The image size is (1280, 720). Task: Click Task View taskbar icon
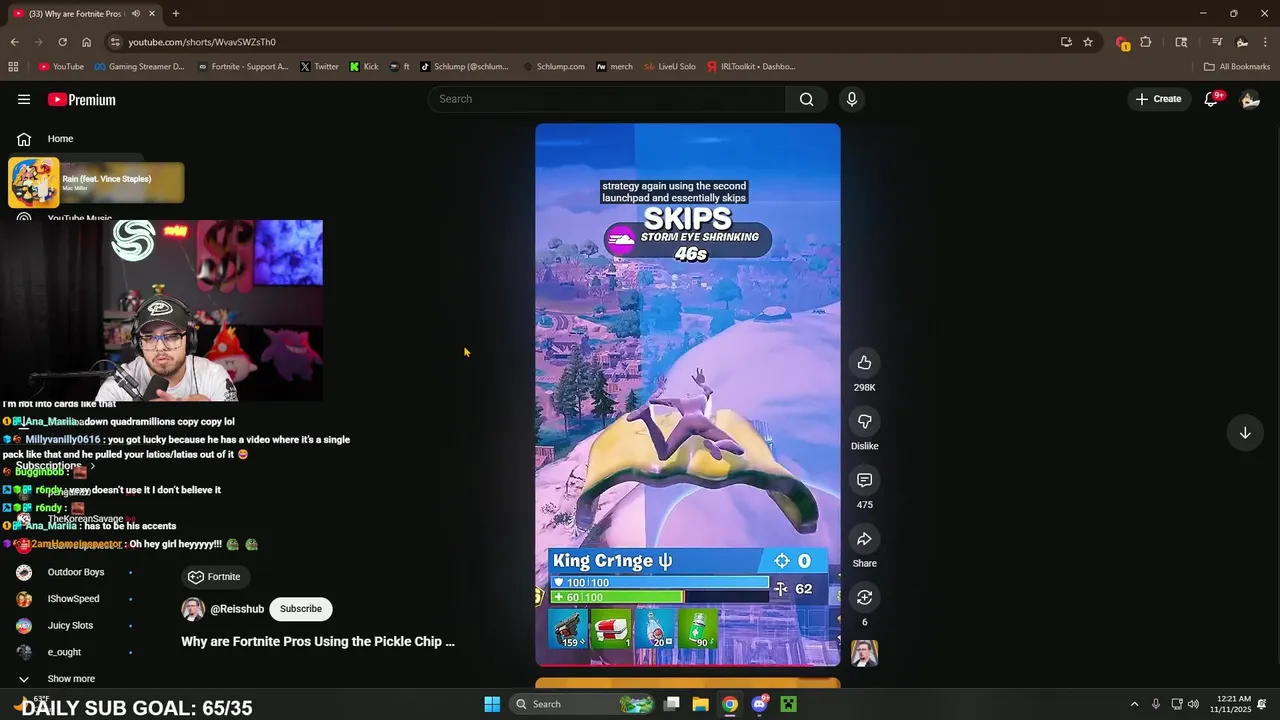[x=672, y=704]
